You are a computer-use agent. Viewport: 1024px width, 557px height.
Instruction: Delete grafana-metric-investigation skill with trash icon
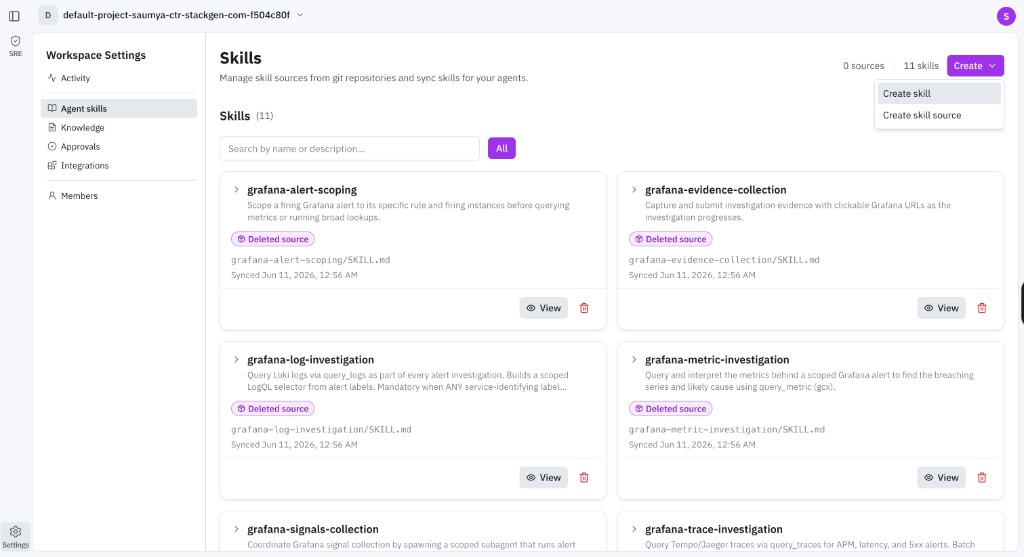tap(982, 478)
